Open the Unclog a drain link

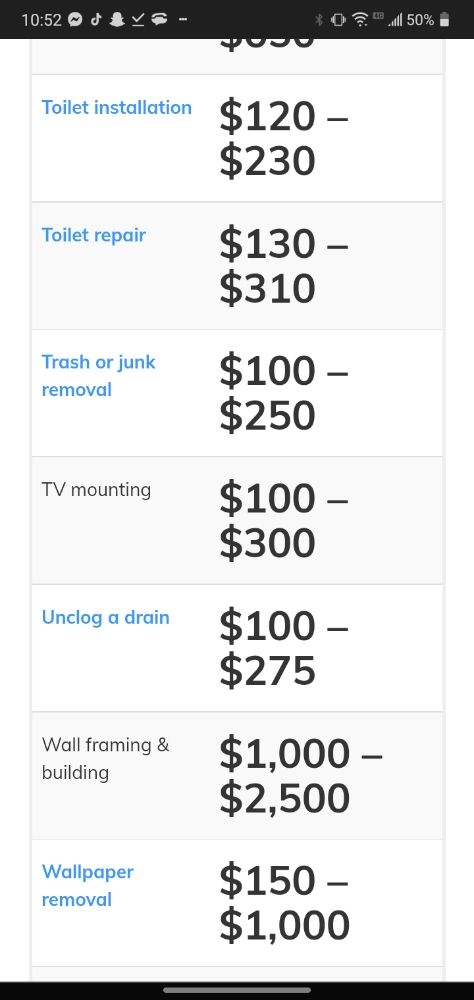tap(106, 617)
